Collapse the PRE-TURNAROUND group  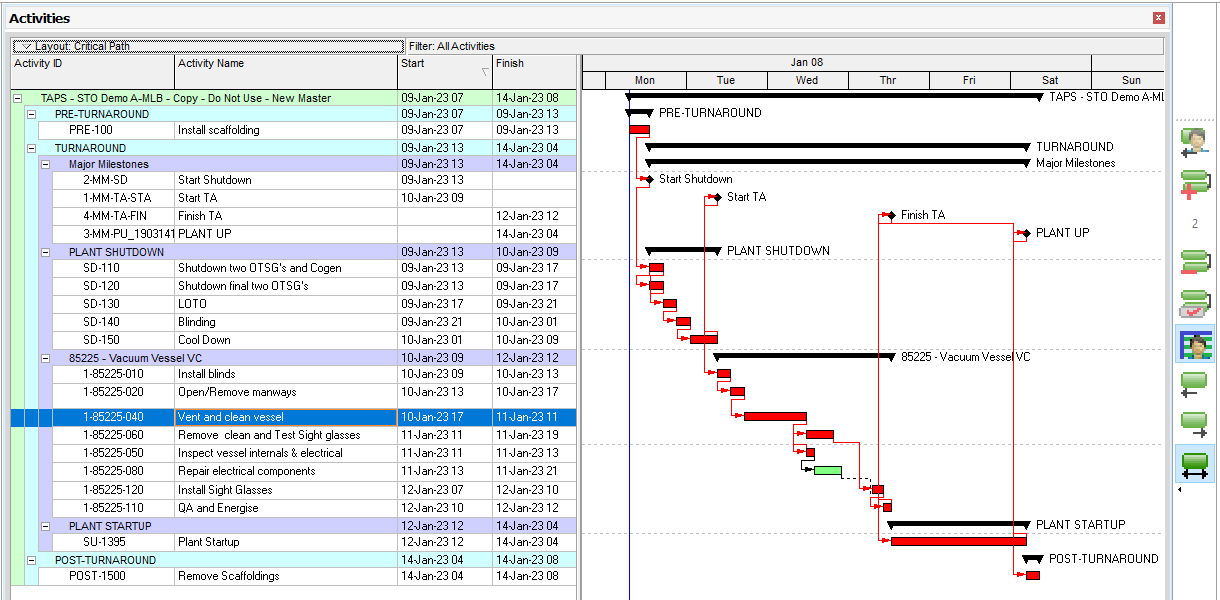click(31, 114)
